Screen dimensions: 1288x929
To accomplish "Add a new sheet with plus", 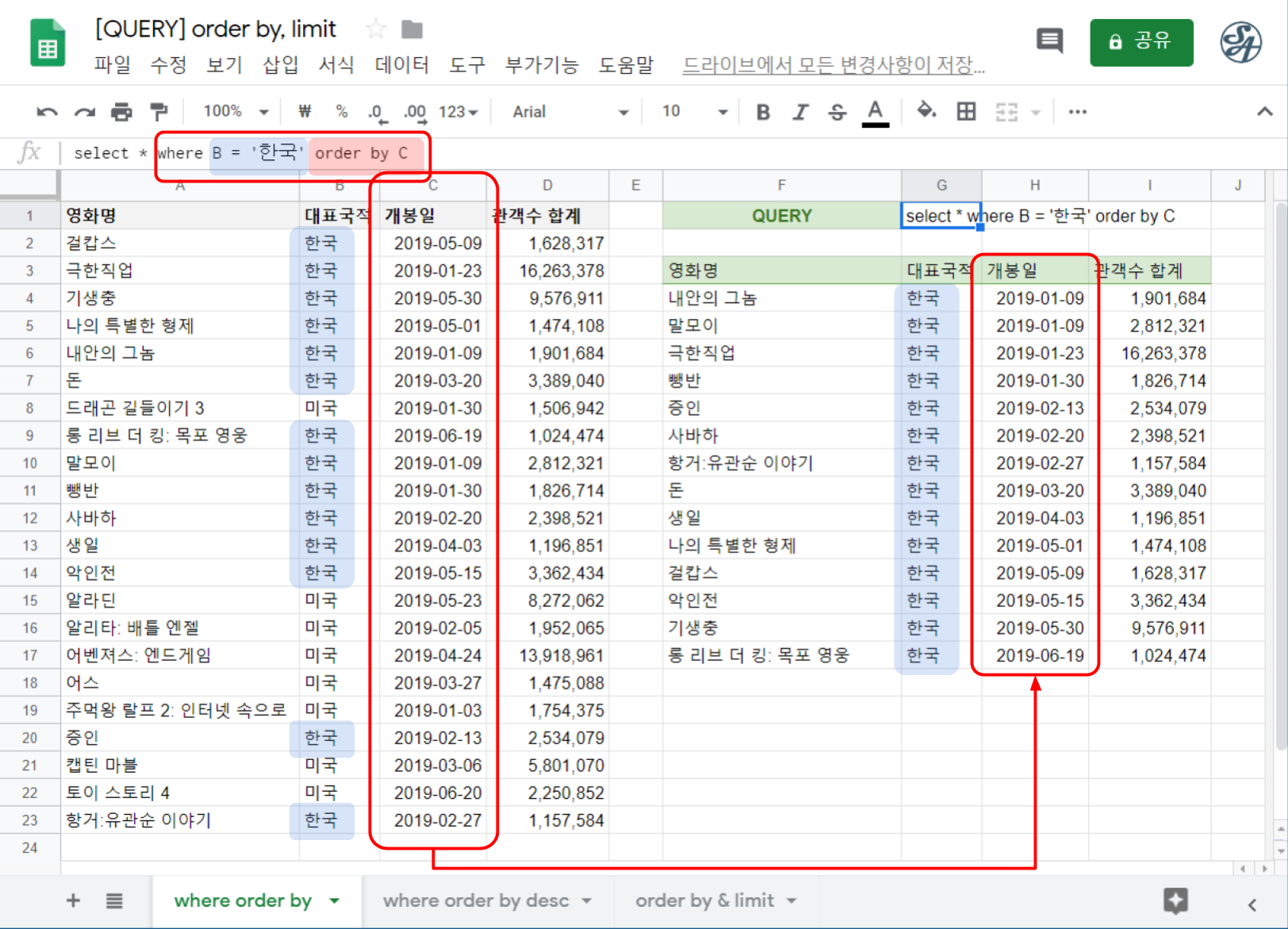I will point(73,900).
